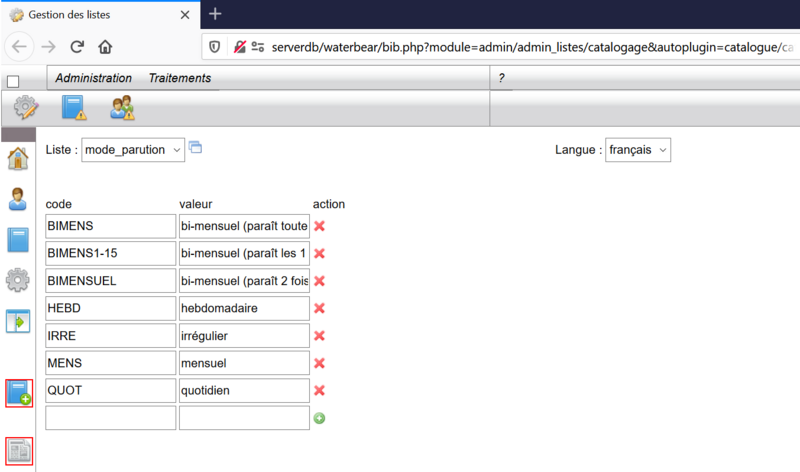The width and height of the screenshot is (800, 472).
Task: Go to the house home sidebar icon
Action: coord(18,158)
